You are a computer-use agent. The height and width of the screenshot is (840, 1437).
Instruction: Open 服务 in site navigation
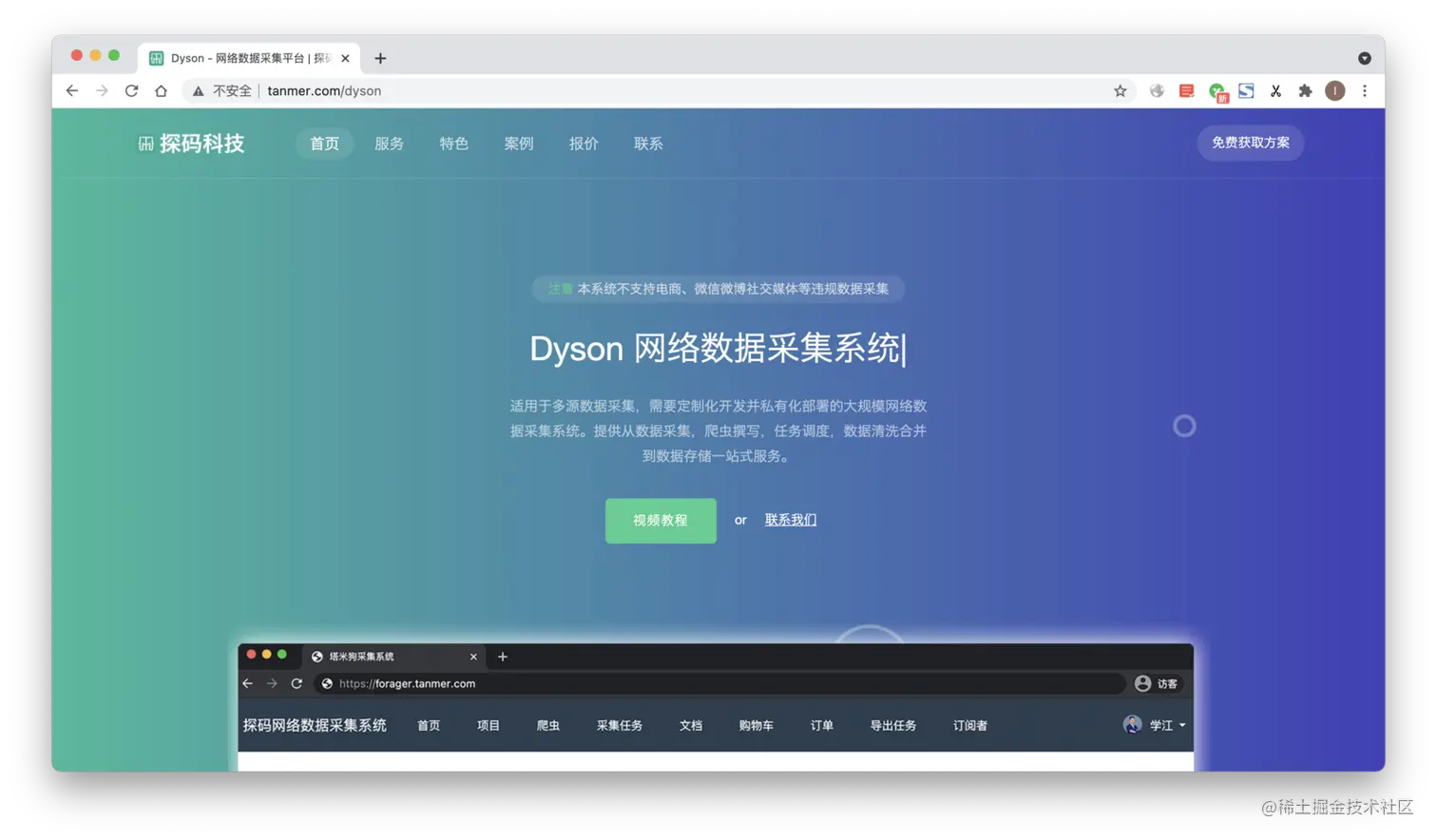pyautogui.click(x=389, y=143)
